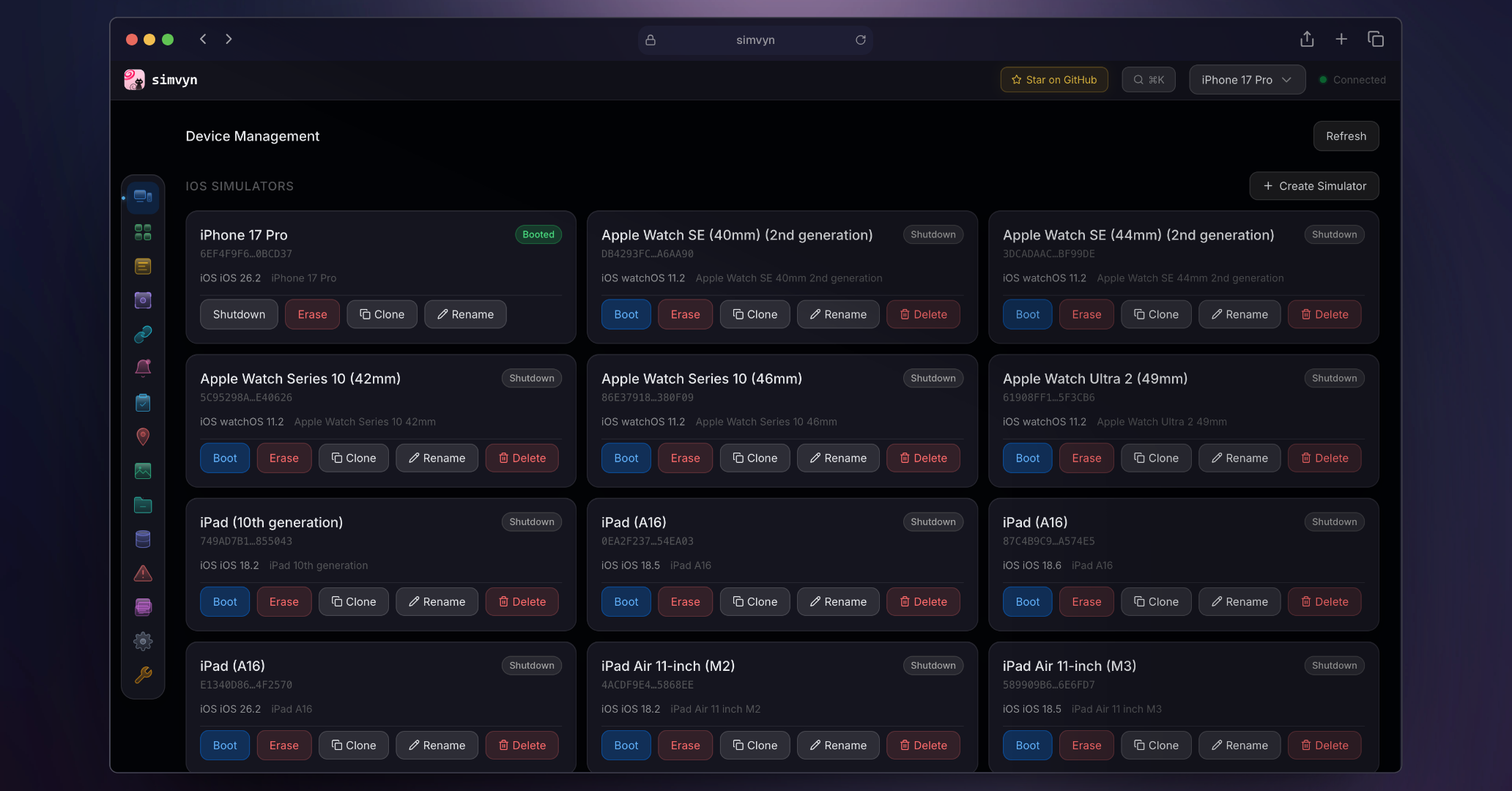
Task: Click the Refresh button
Action: click(x=1346, y=136)
